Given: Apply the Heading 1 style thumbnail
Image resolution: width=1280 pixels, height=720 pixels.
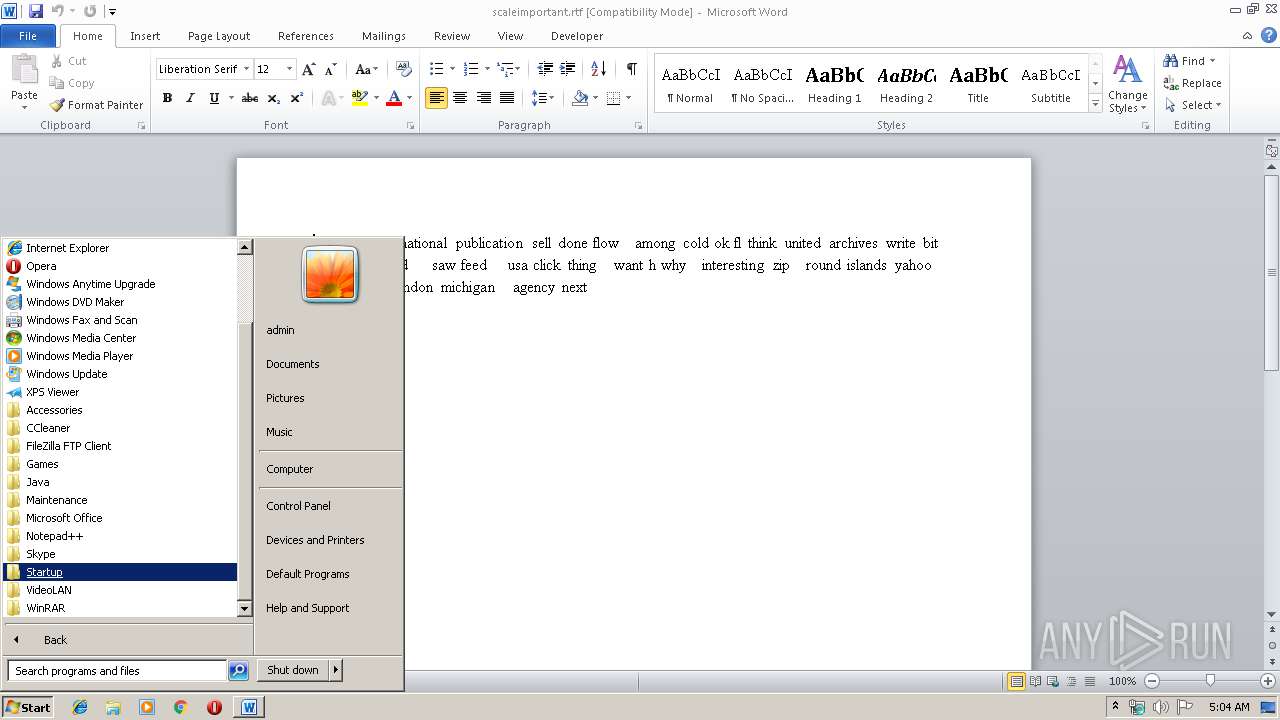Looking at the screenshot, I should [834, 85].
